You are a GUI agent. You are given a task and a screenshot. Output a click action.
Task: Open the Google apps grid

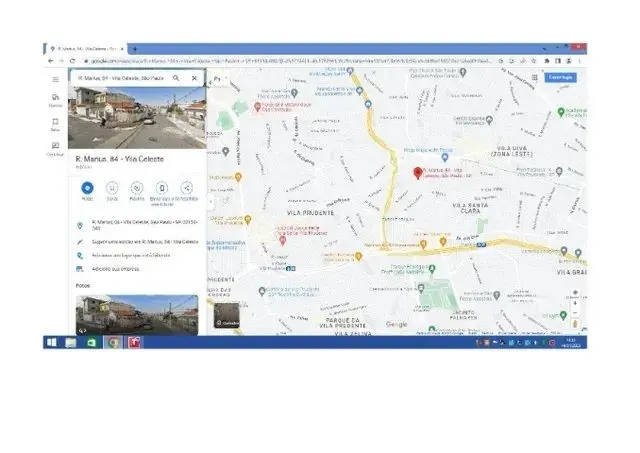(533, 77)
